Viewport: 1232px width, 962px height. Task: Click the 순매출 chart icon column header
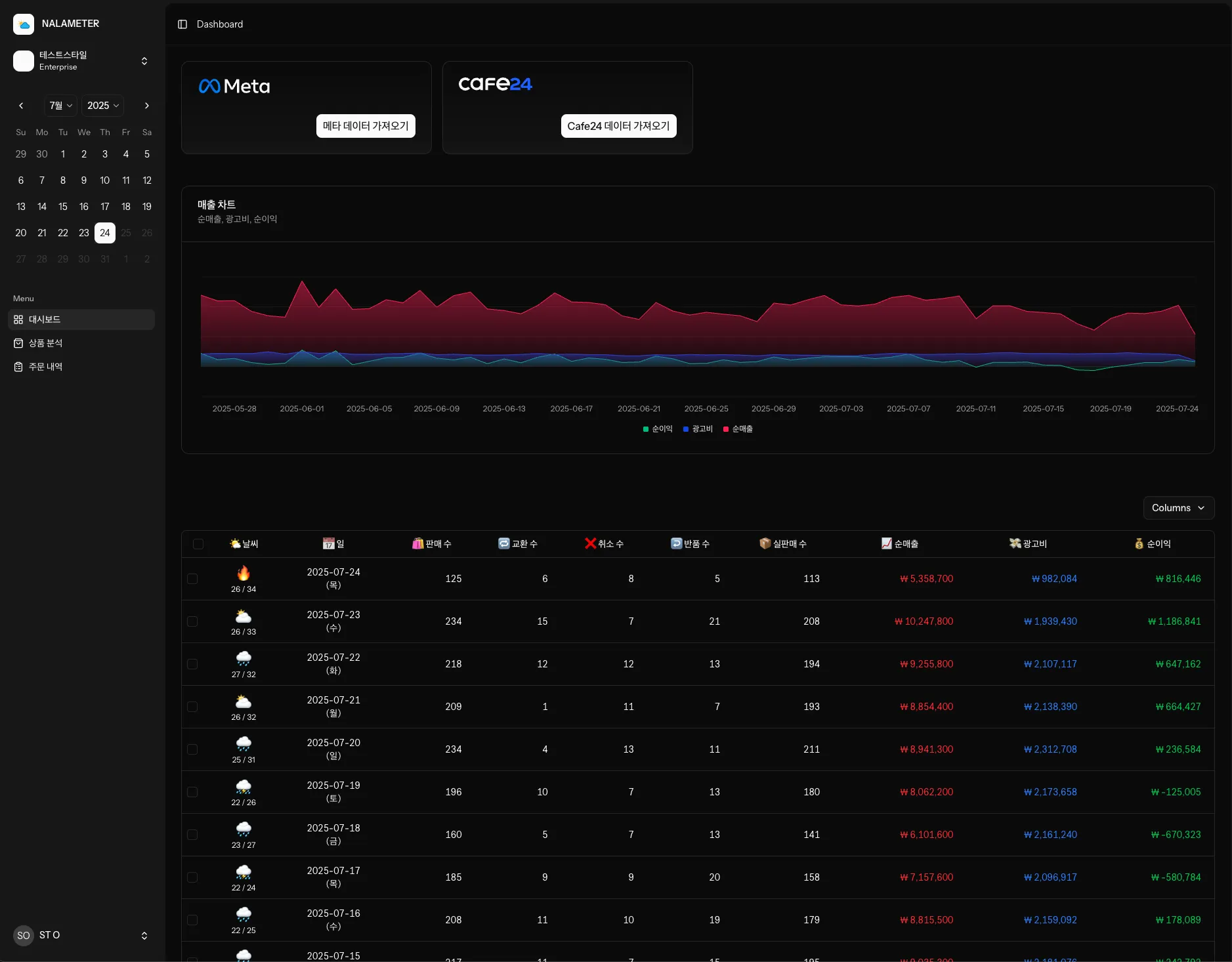[899, 543]
